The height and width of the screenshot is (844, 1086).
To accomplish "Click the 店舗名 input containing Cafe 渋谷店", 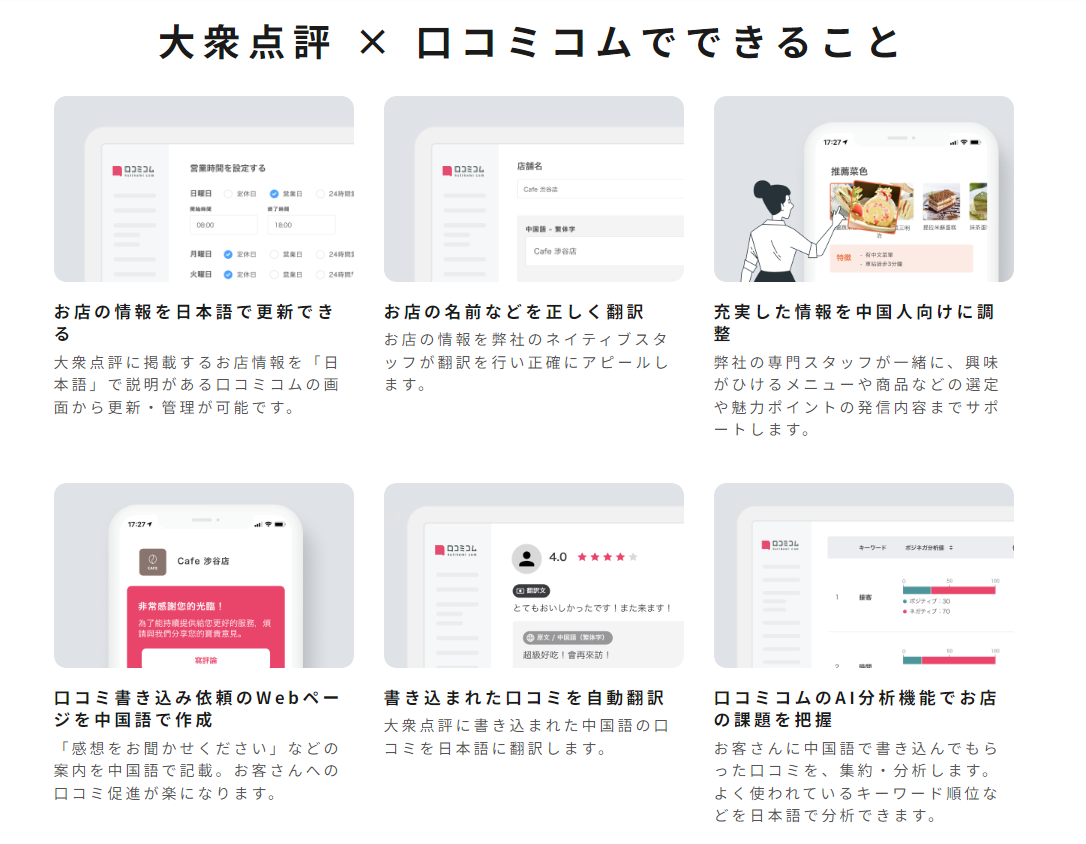I will [600, 189].
